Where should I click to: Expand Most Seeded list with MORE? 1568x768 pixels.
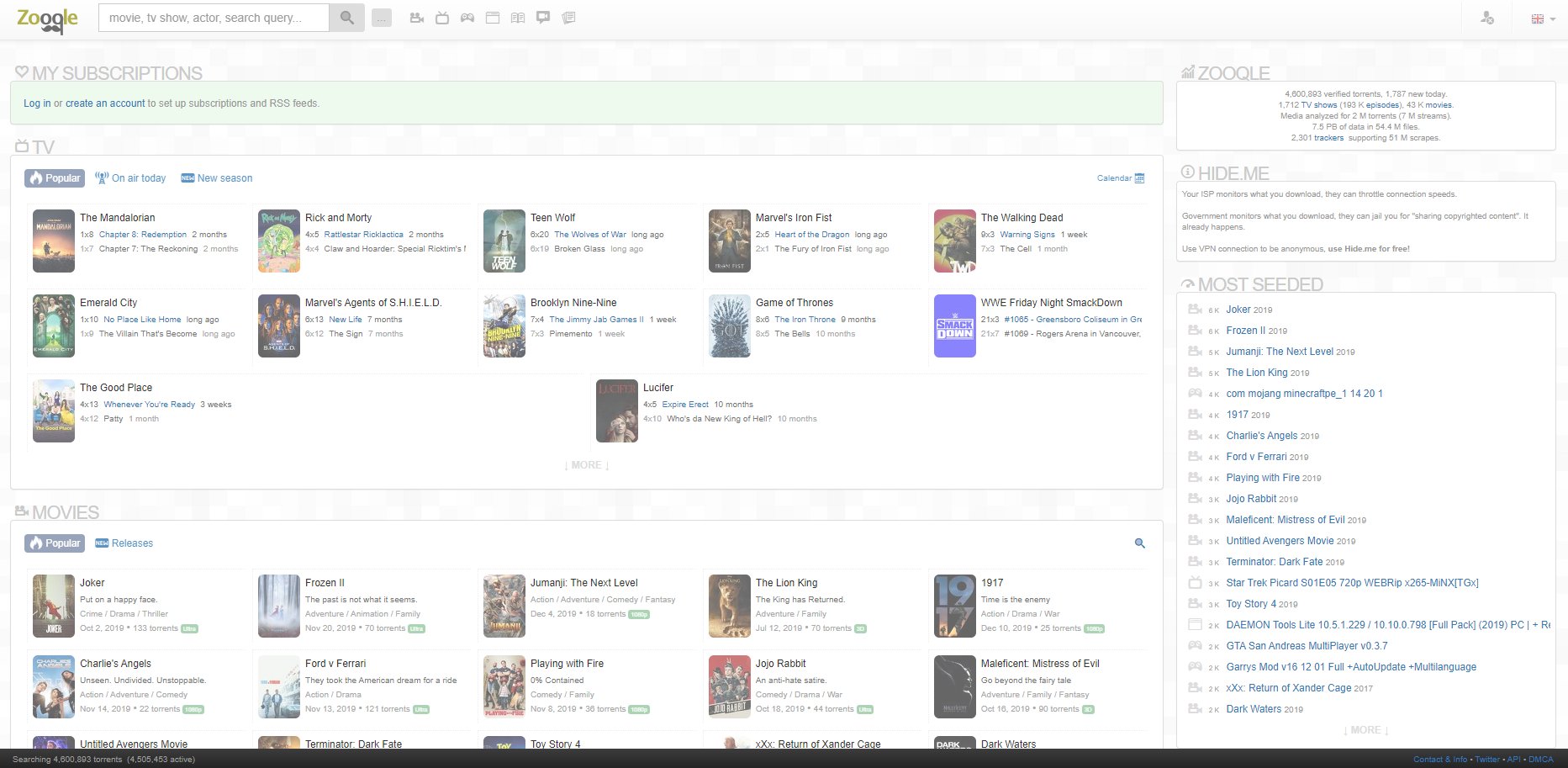[1365, 730]
